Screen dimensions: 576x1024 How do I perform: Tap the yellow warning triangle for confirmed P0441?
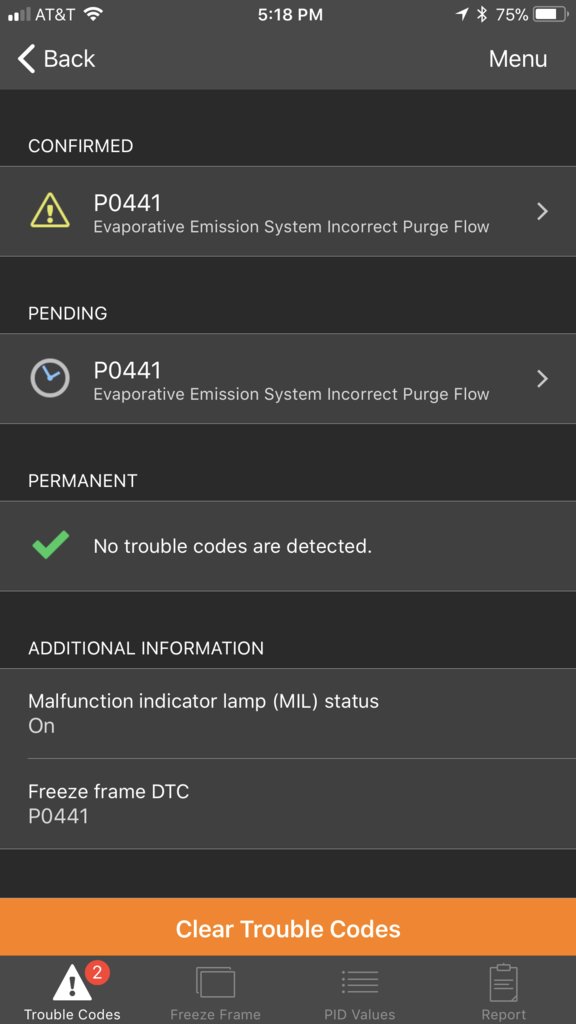[50, 210]
